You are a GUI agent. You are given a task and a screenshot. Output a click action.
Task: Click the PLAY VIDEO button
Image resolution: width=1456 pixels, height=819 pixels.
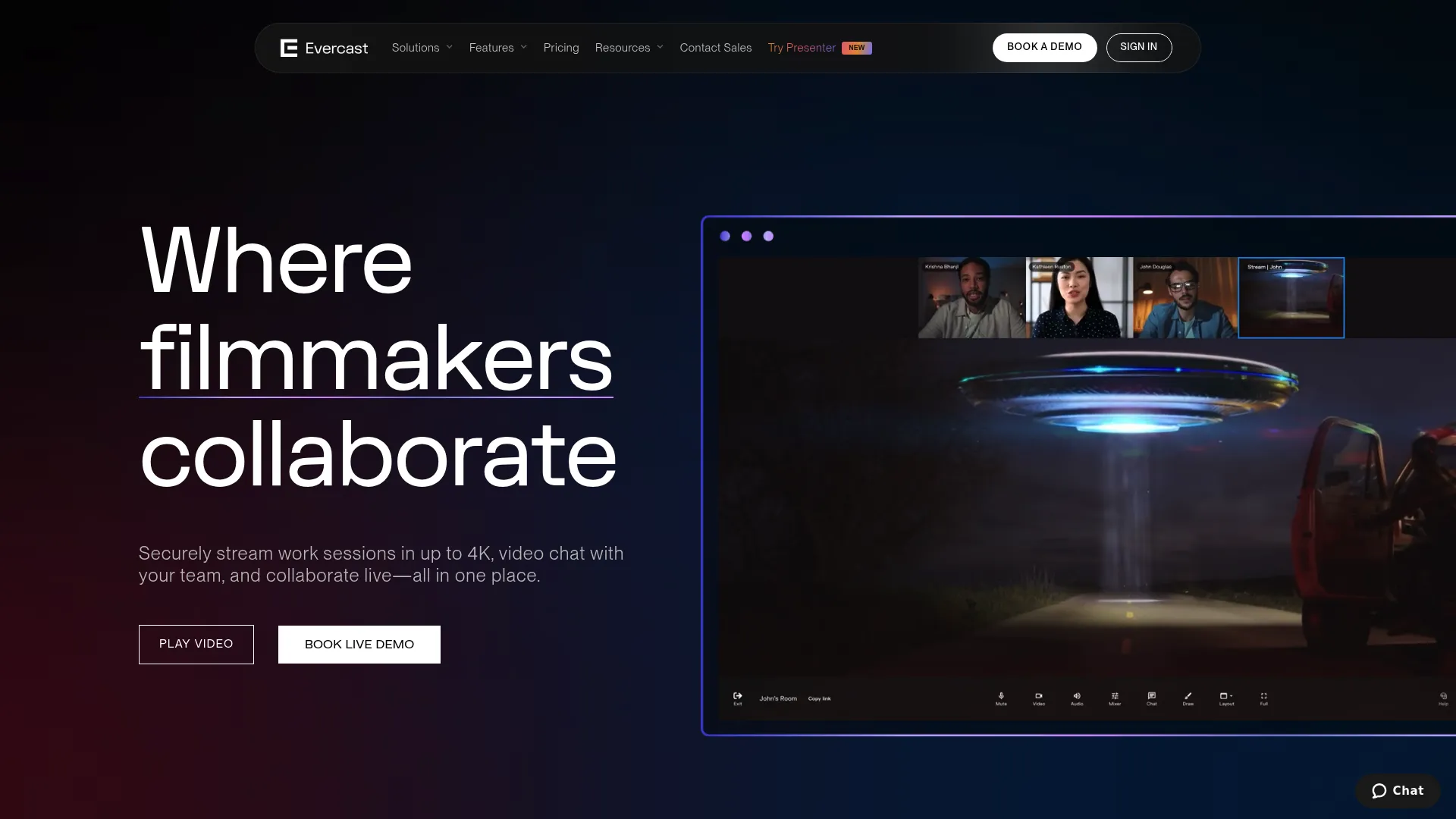coord(196,644)
